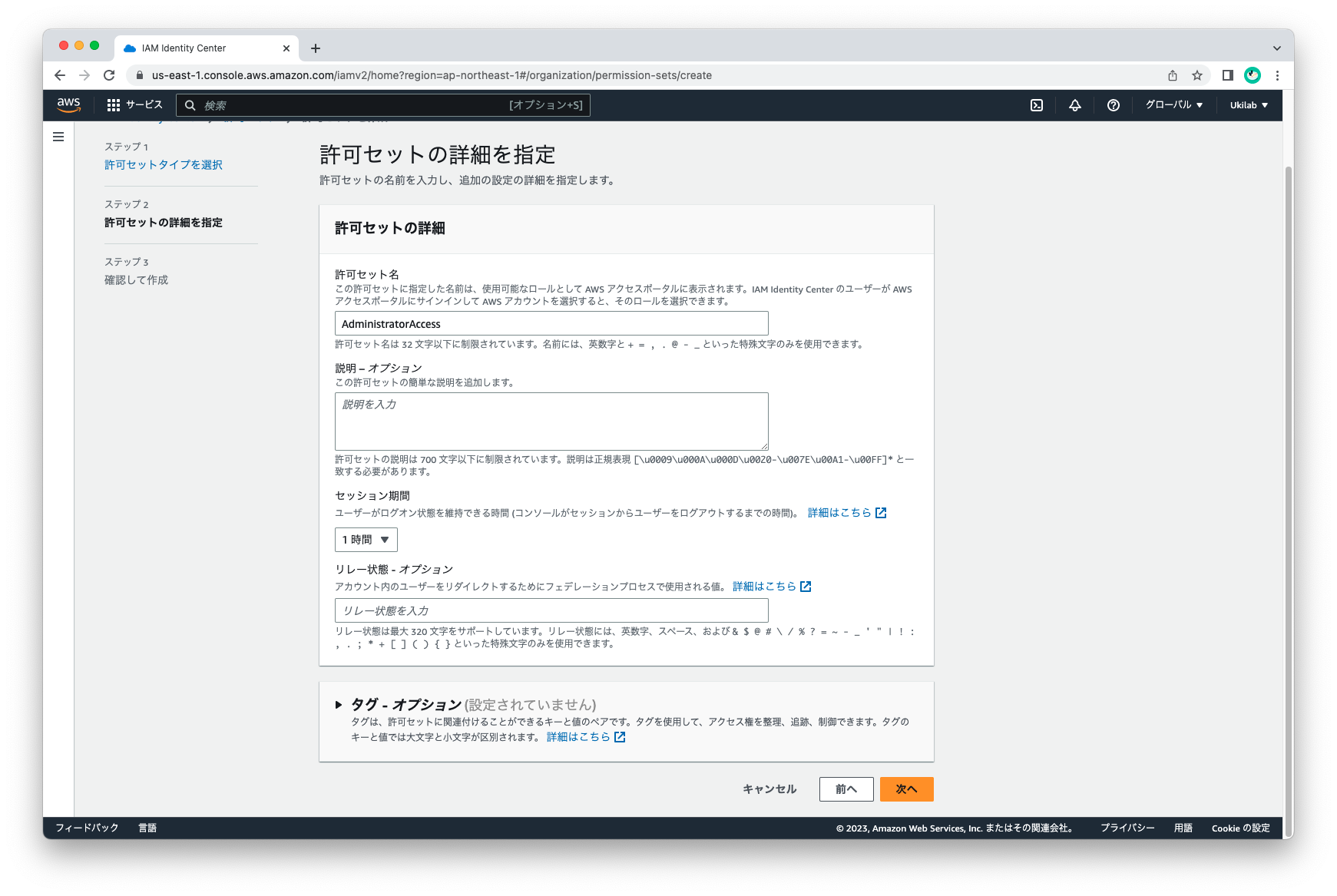Click フィードバック in the footer

tap(87, 828)
